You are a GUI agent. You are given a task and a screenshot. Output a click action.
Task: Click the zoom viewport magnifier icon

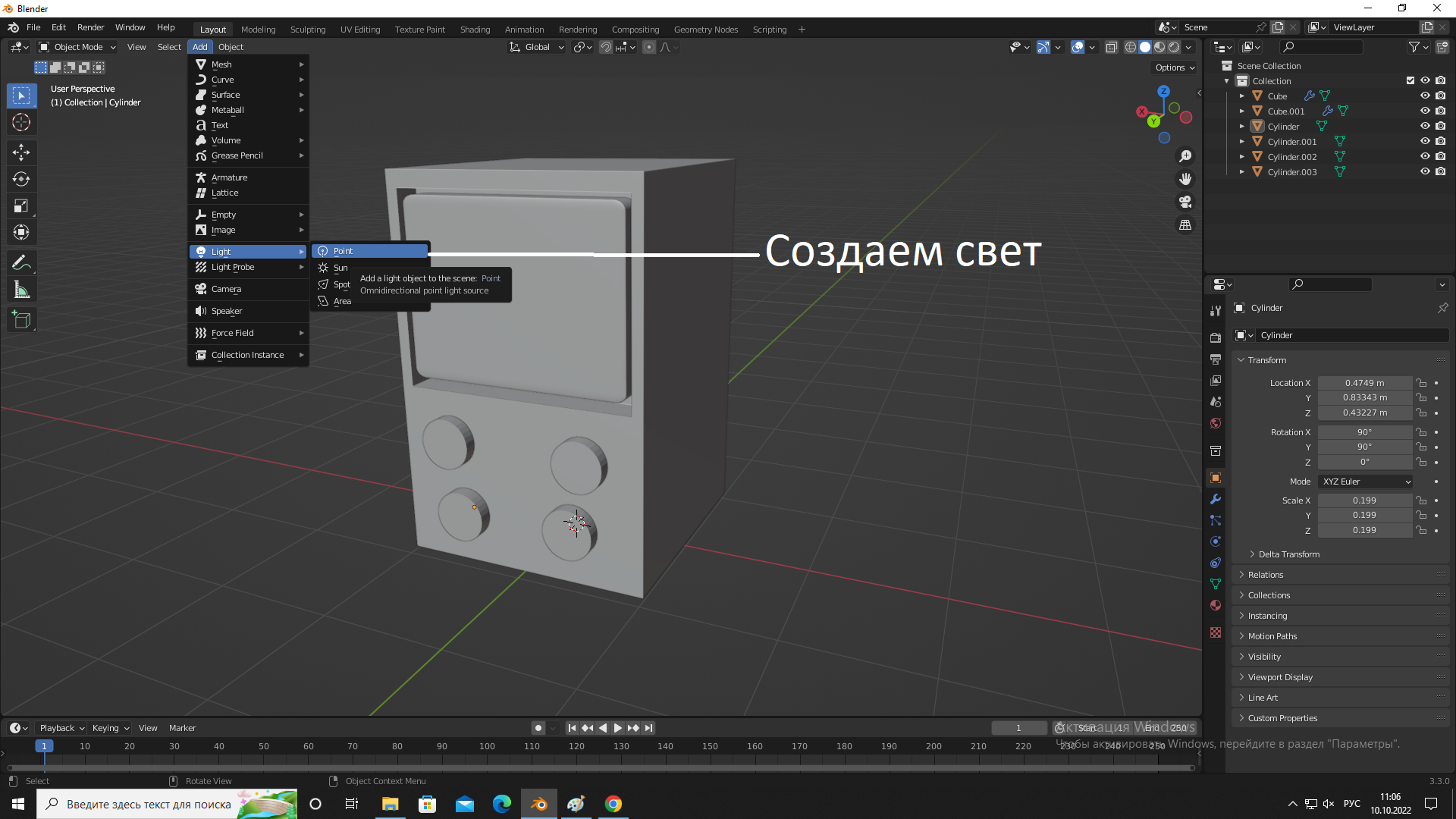click(x=1185, y=156)
